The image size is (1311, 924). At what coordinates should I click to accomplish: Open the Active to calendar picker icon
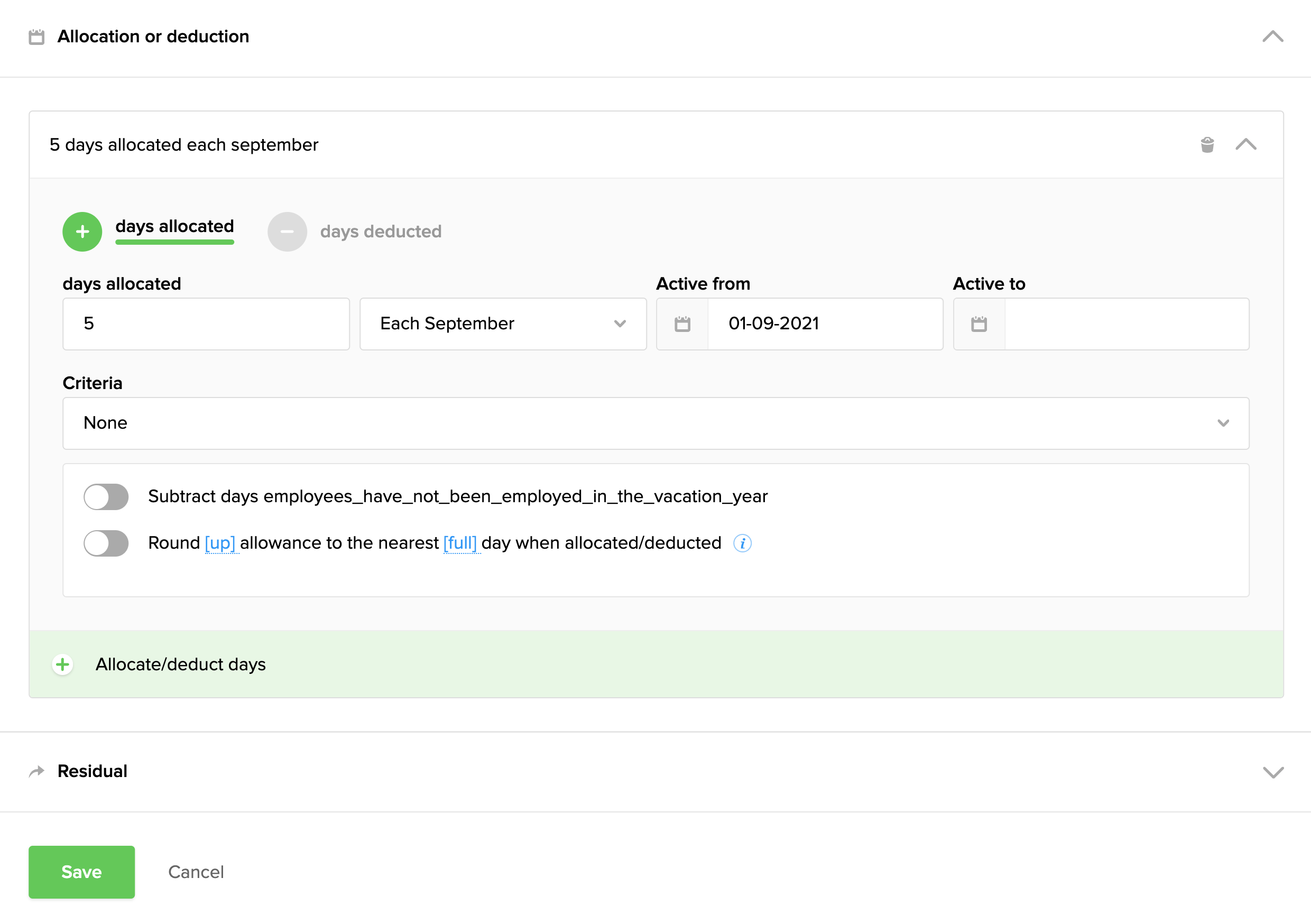978,324
